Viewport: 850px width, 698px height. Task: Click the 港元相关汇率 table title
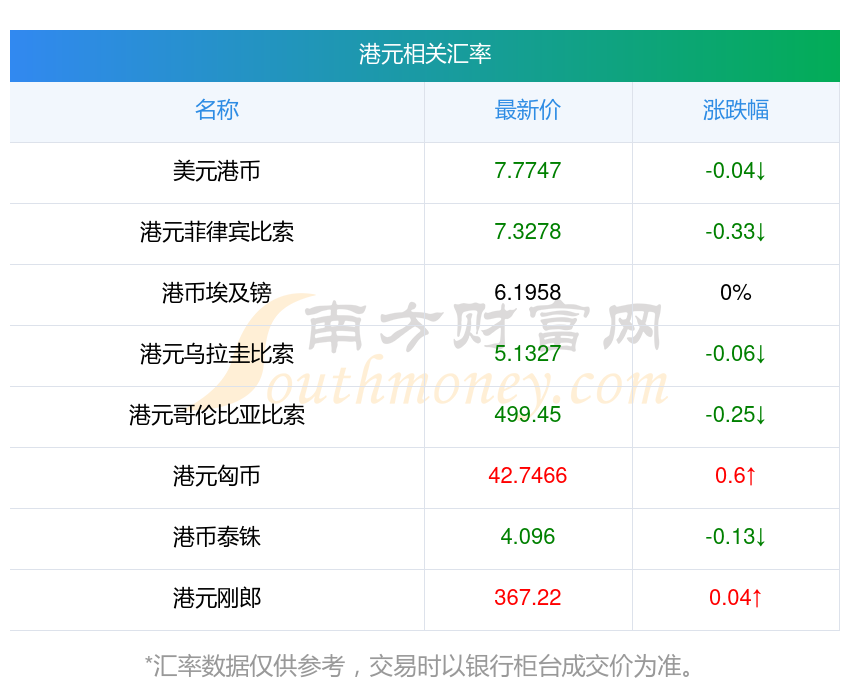424,54
